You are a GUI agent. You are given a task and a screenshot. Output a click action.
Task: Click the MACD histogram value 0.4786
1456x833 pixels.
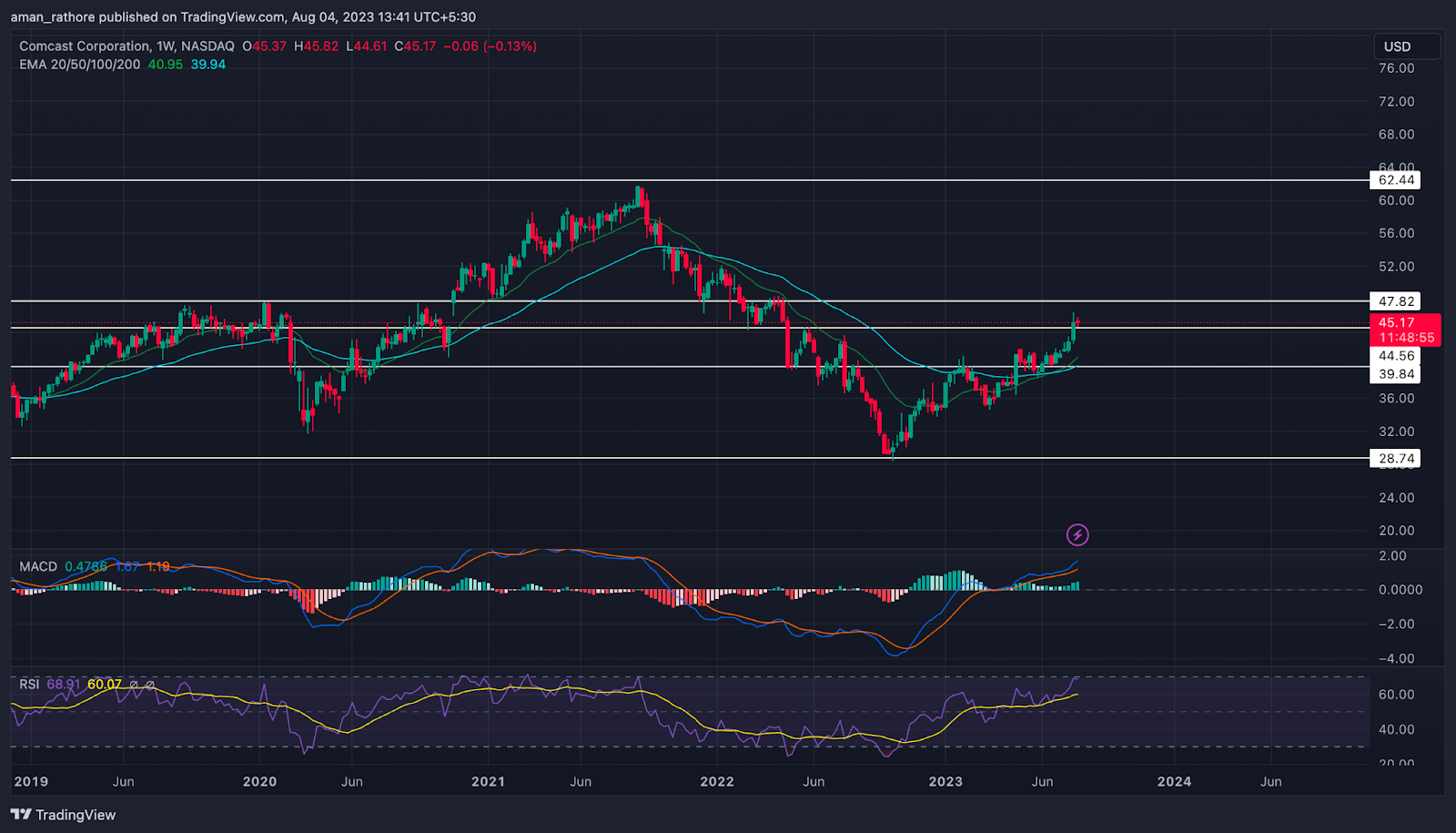[x=86, y=566]
